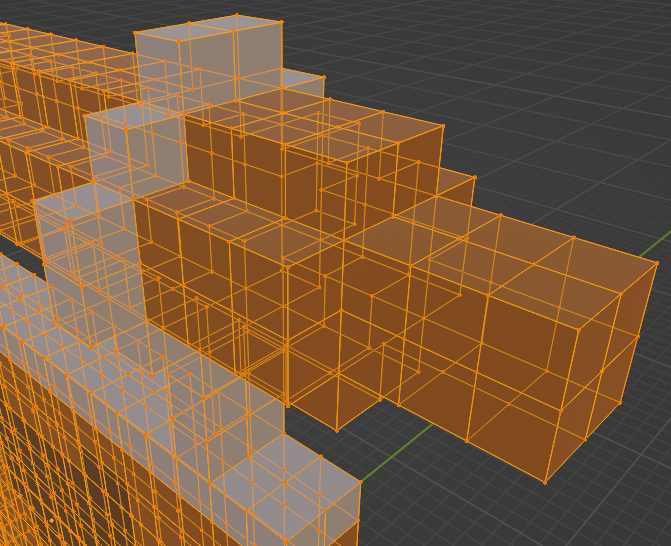Select the lowest corner vertex of the orange beam's end cap

click(545, 483)
